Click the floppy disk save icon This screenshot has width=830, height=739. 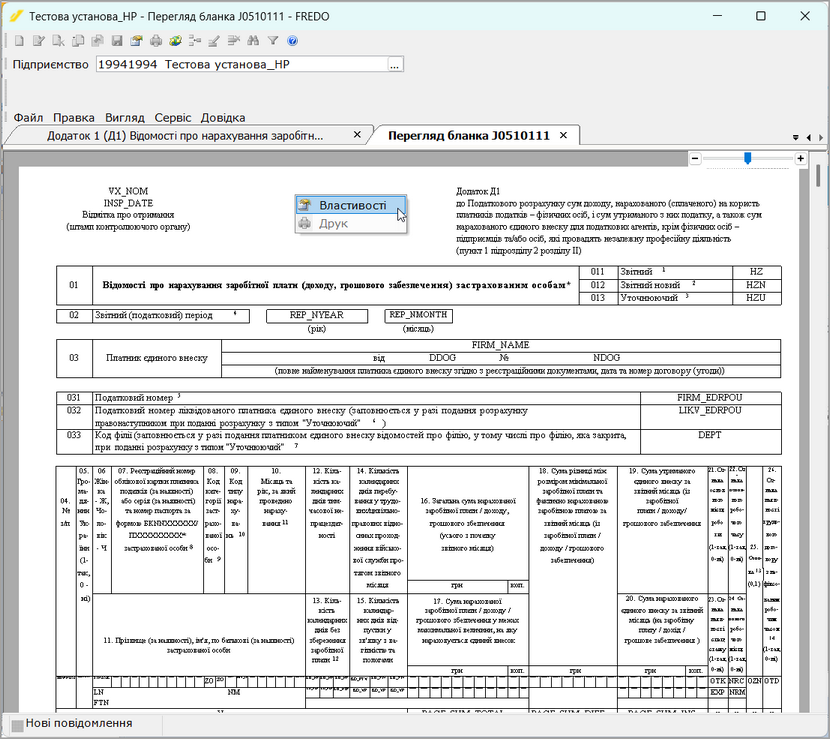(x=117, y=41)
